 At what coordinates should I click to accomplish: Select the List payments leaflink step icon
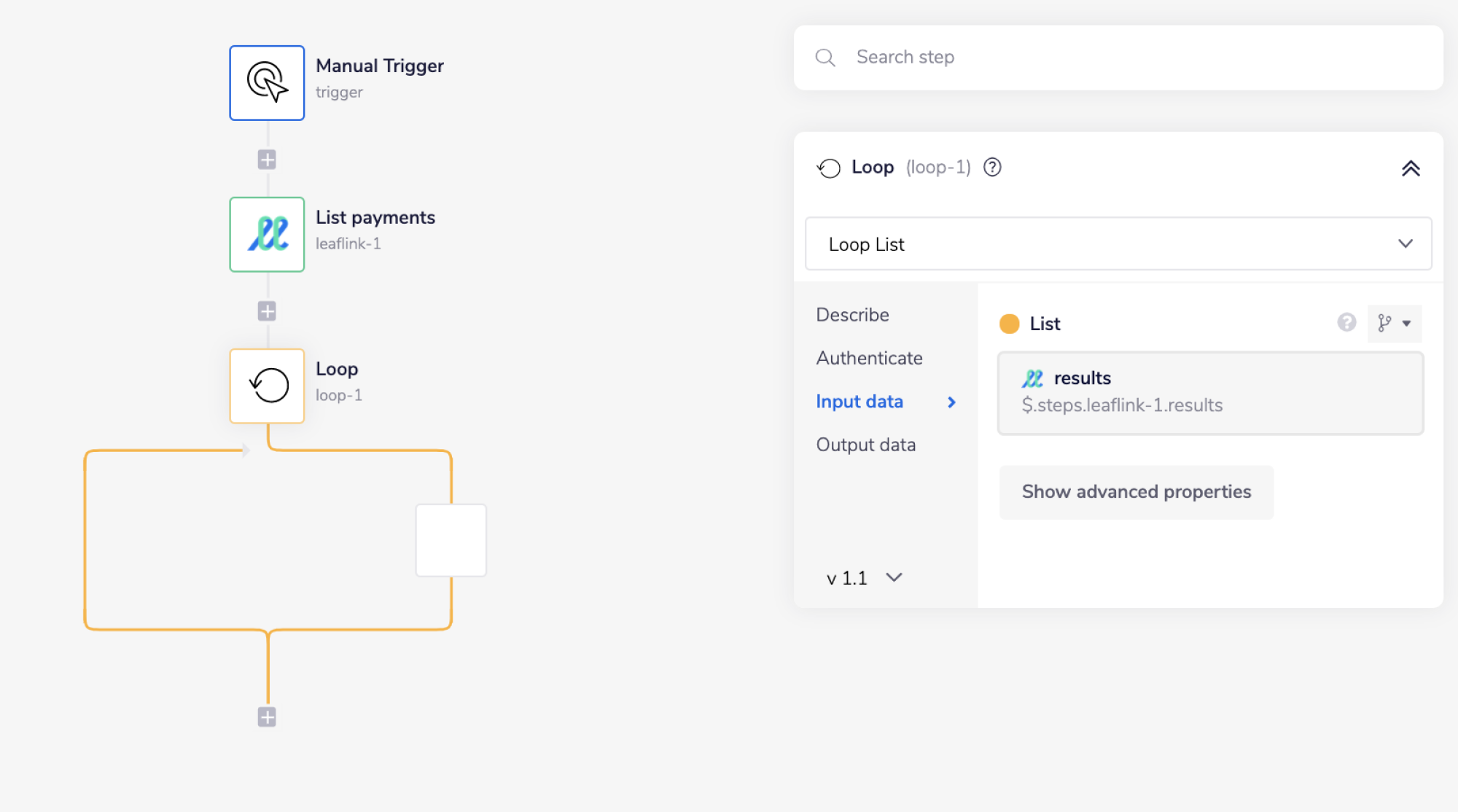tap(267, 235)
